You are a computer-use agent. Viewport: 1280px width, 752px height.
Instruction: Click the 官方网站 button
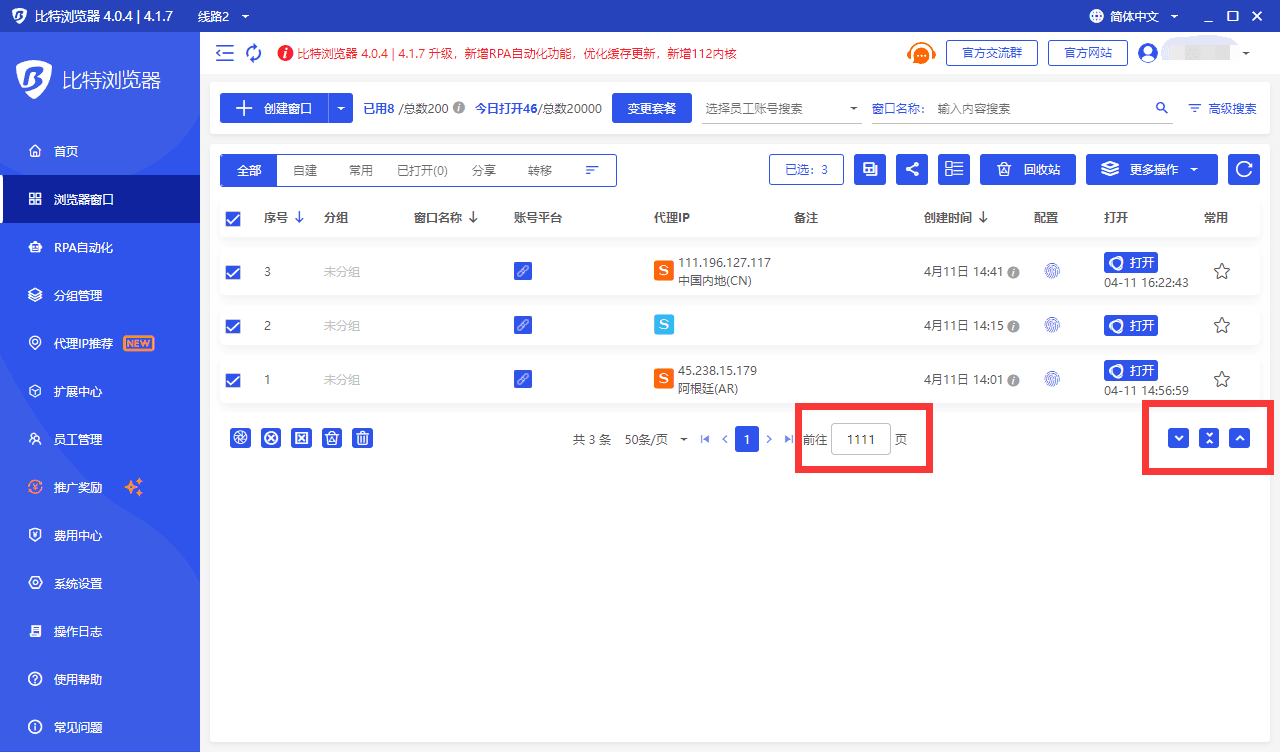click(1088, 53)
